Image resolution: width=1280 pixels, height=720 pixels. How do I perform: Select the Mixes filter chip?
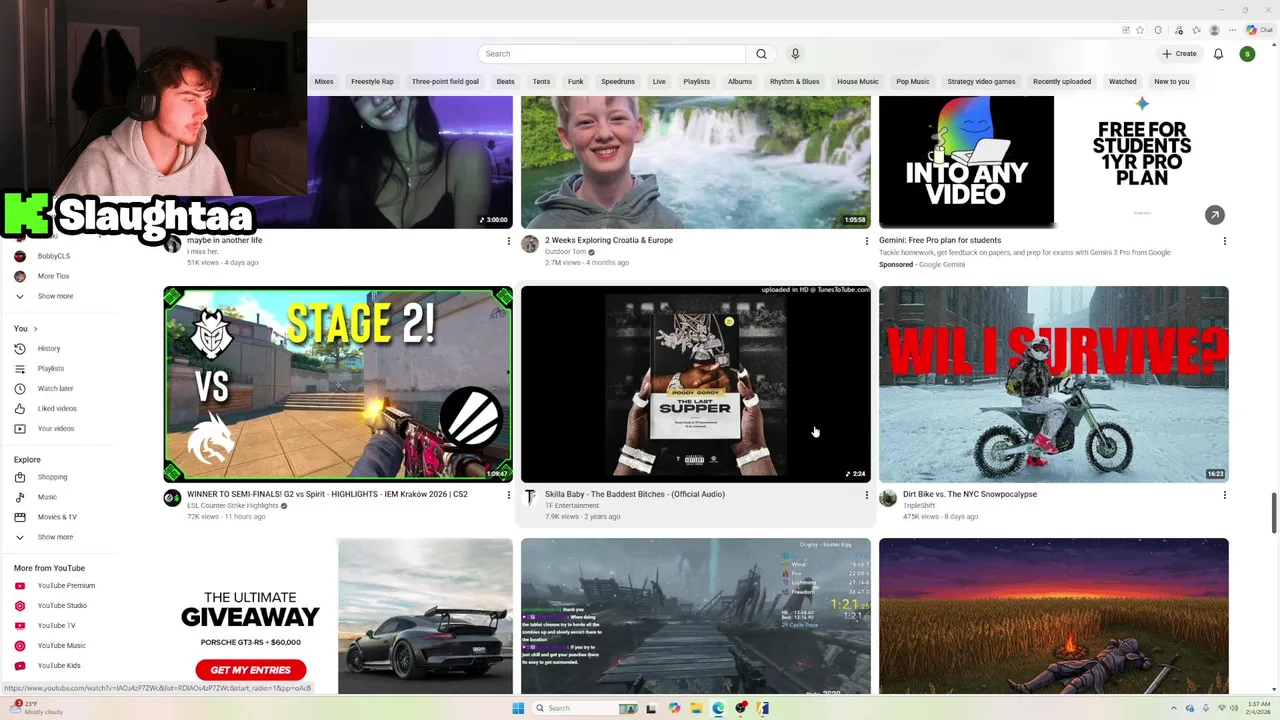point(324,82)
